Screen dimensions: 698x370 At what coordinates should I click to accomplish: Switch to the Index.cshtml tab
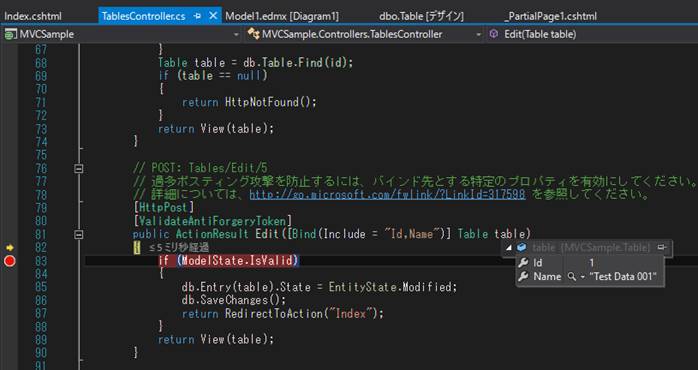tap(33, 16)
